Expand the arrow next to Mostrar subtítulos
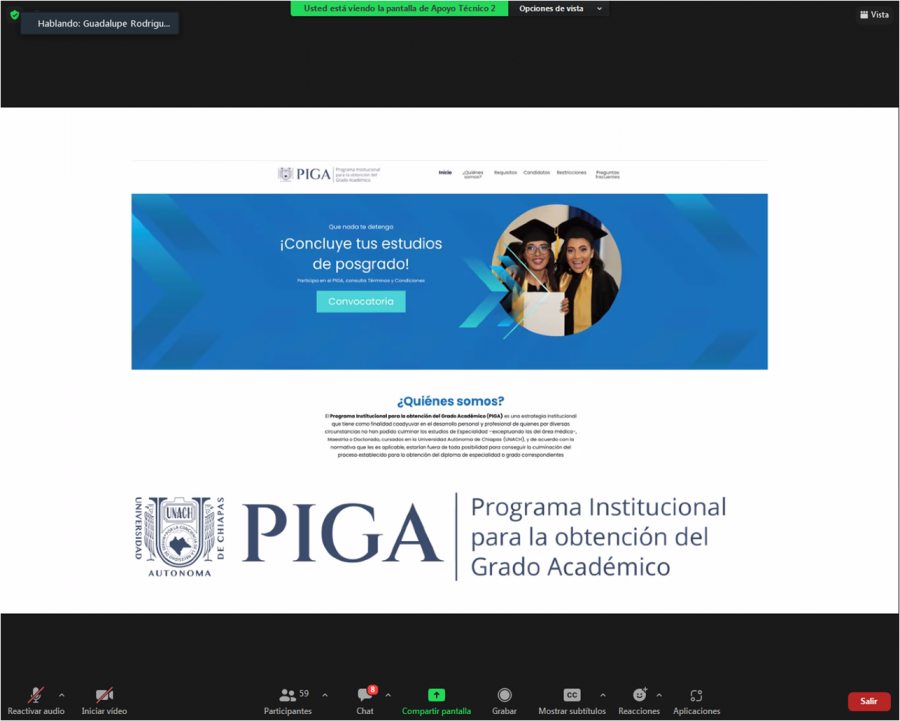900x721 pixels. click(603, 695)
